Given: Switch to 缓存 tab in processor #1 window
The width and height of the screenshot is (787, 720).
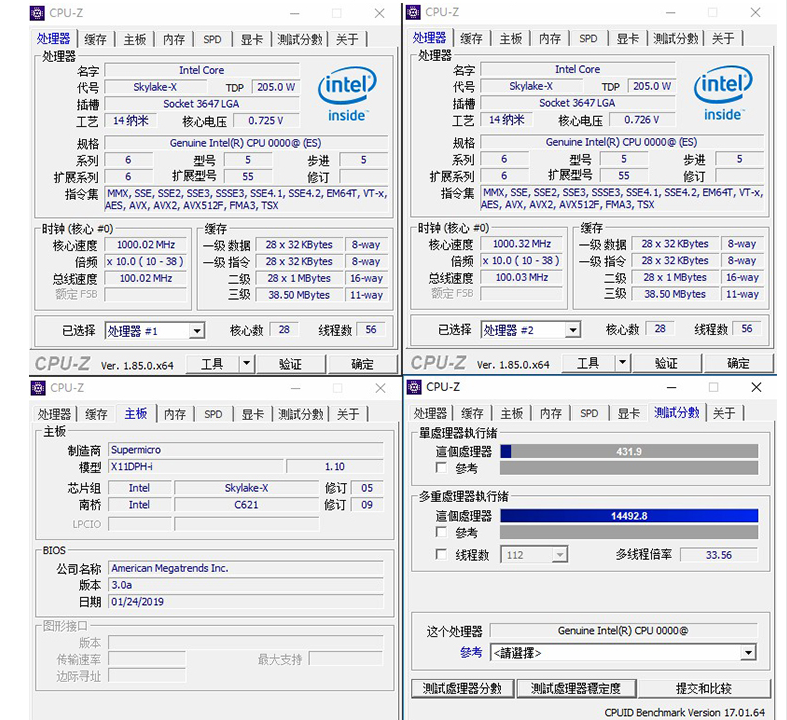Looking at the screenshot, I should coord(95,39).
